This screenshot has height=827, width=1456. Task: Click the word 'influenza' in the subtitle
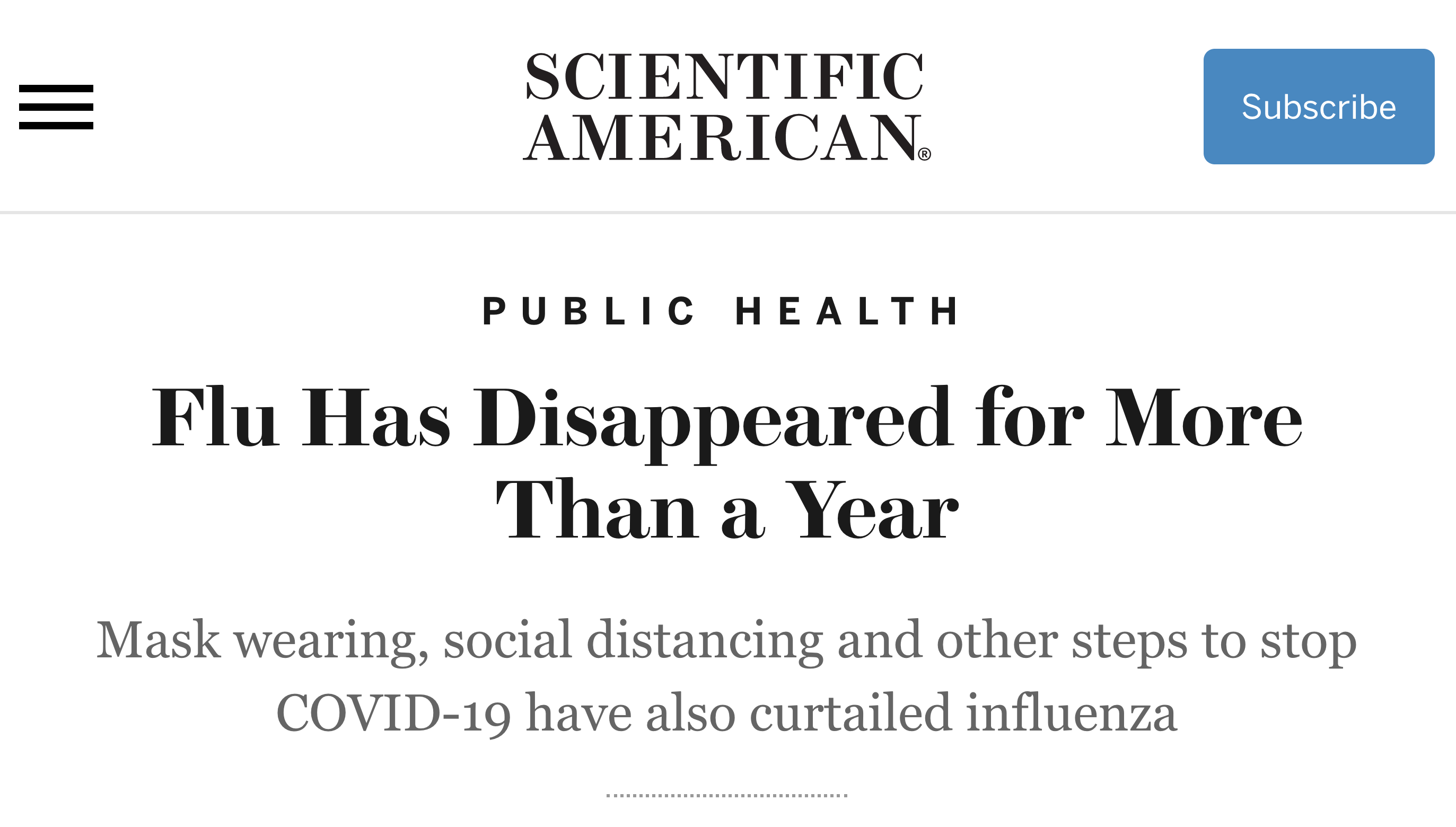pyautogui.click(x=1071, y=713)
